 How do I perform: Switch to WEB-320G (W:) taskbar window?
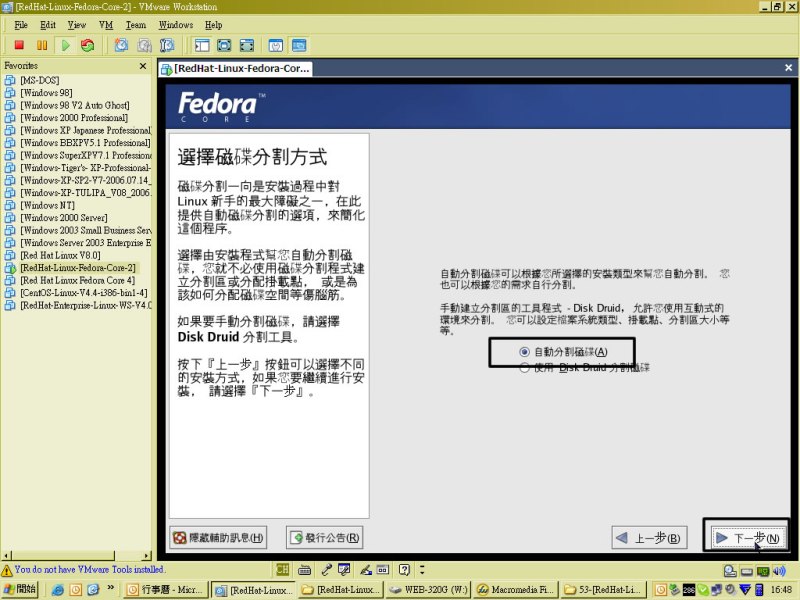[x=429, y=590]
